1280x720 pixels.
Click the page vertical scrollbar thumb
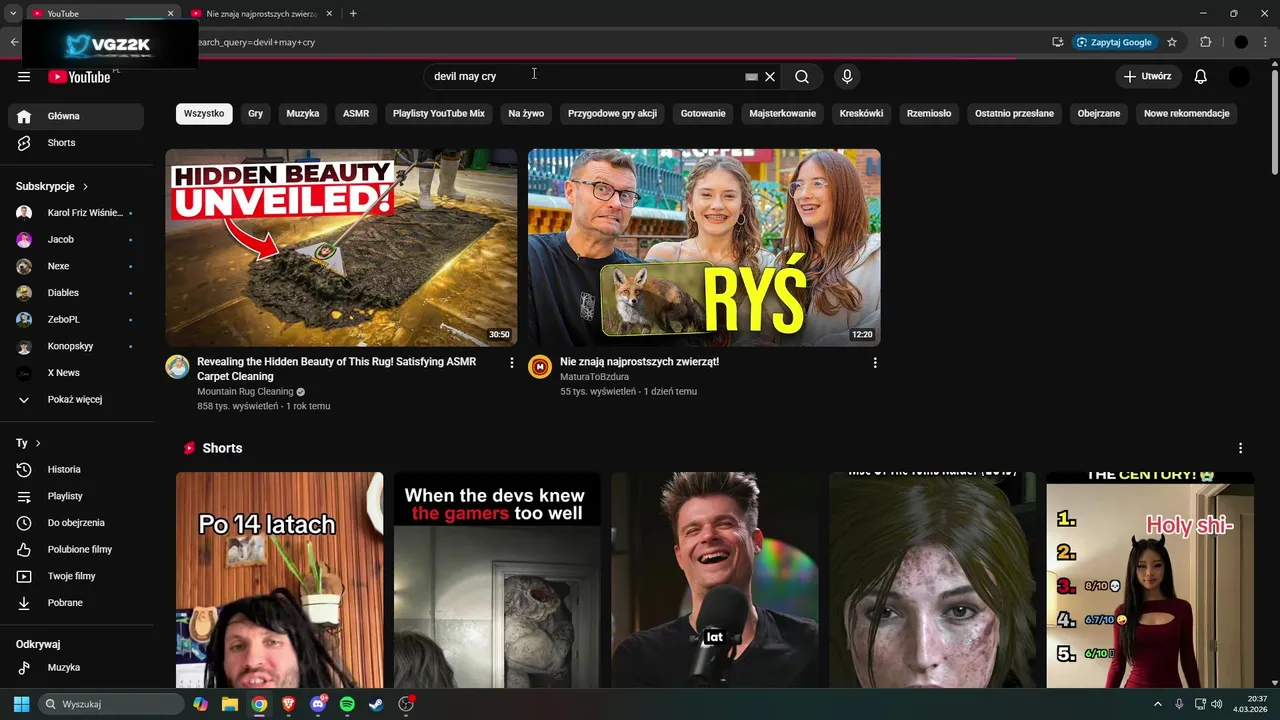click(x=1274, y=121)
